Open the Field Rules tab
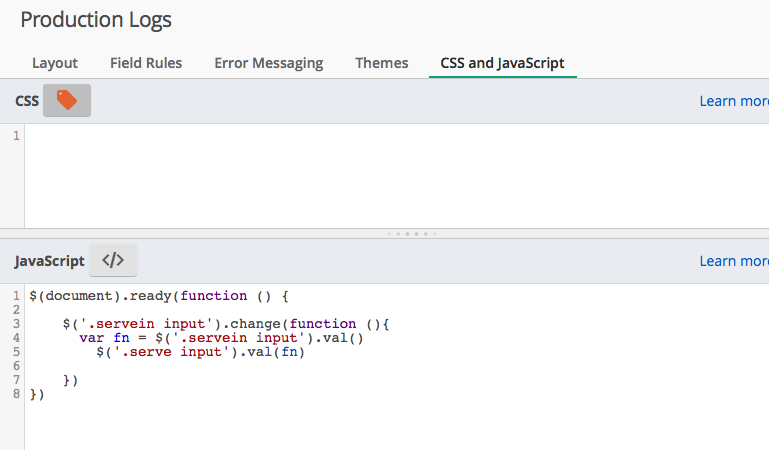769x450 pixels. [146, 63]
